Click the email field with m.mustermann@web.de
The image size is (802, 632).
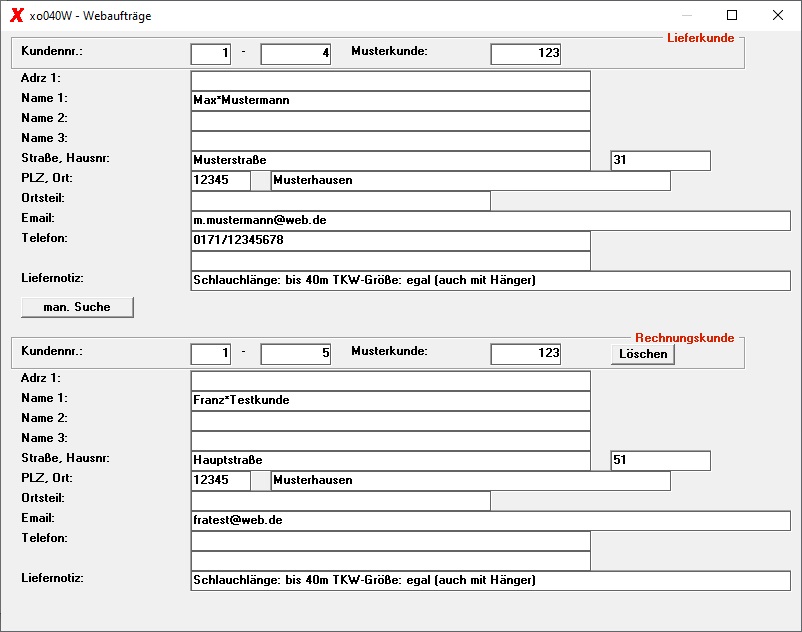pos(491,220)
